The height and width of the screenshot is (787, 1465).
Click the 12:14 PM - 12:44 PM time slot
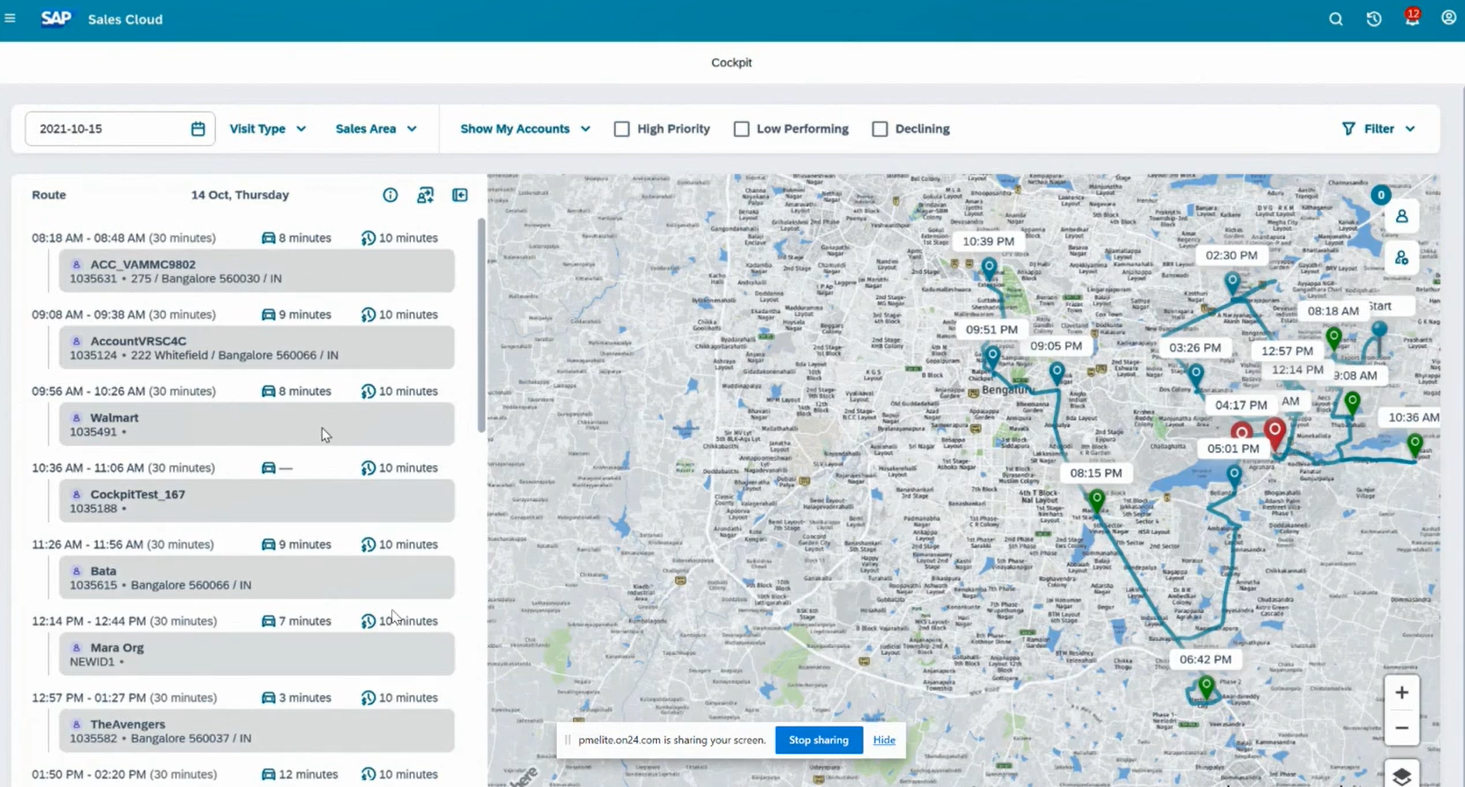coord(124,621)
